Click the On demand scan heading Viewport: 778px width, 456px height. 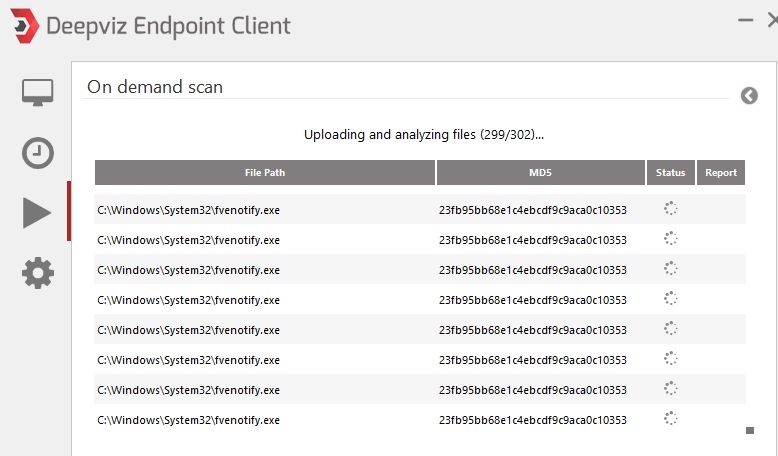(155, 87)
